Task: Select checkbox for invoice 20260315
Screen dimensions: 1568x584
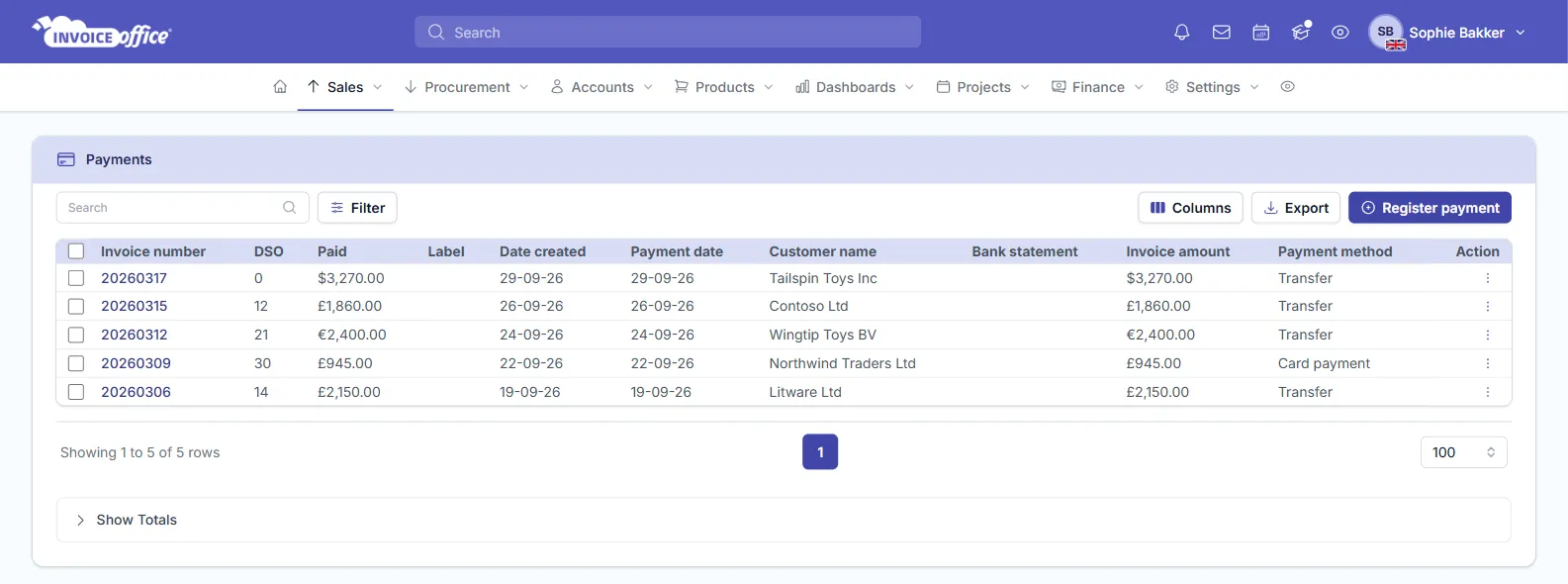Action: tap(76, 306)
